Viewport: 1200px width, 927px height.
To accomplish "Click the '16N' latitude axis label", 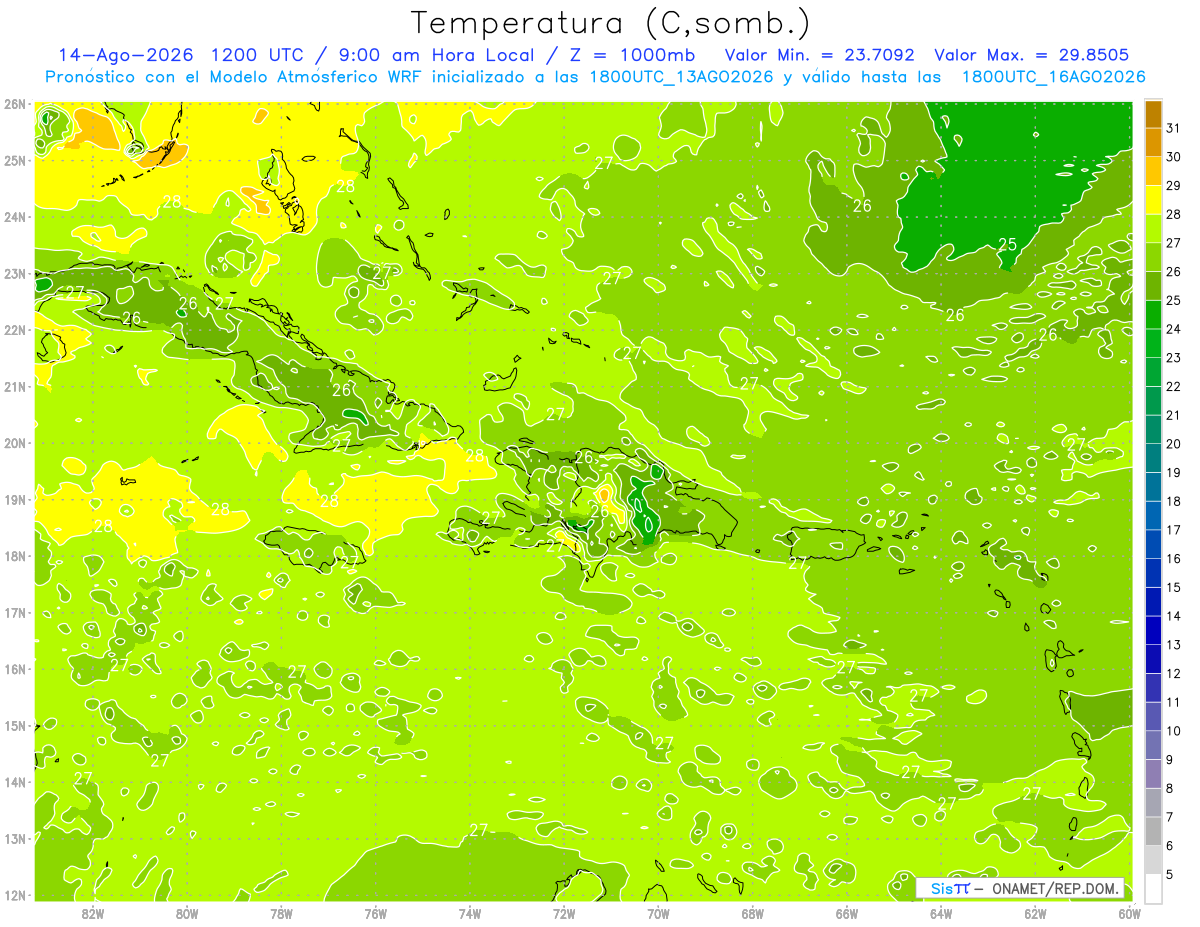I will coord(15,669).
